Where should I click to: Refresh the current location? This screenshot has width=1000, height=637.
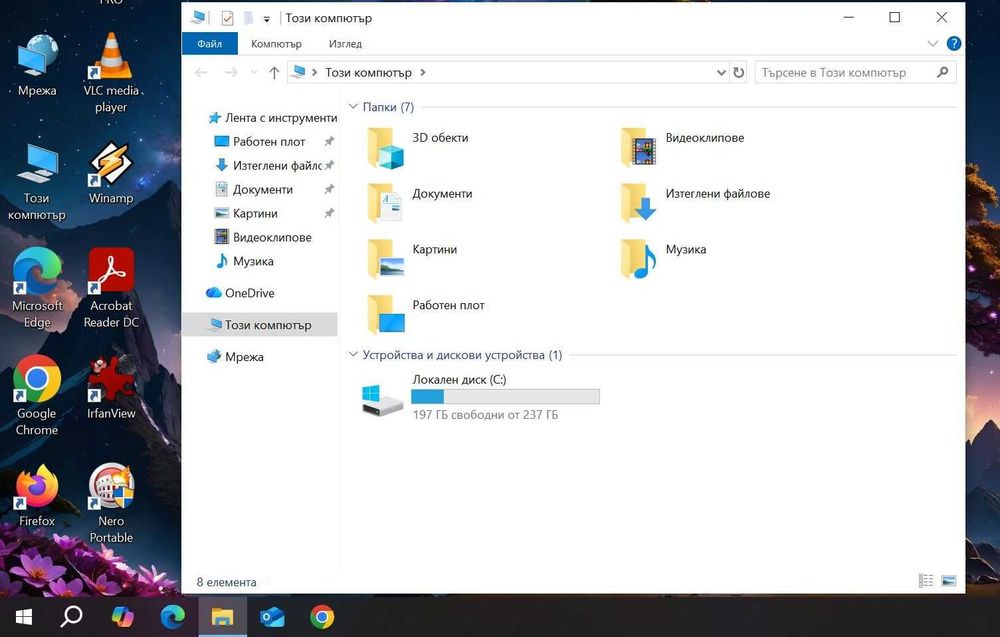point(739,73)
